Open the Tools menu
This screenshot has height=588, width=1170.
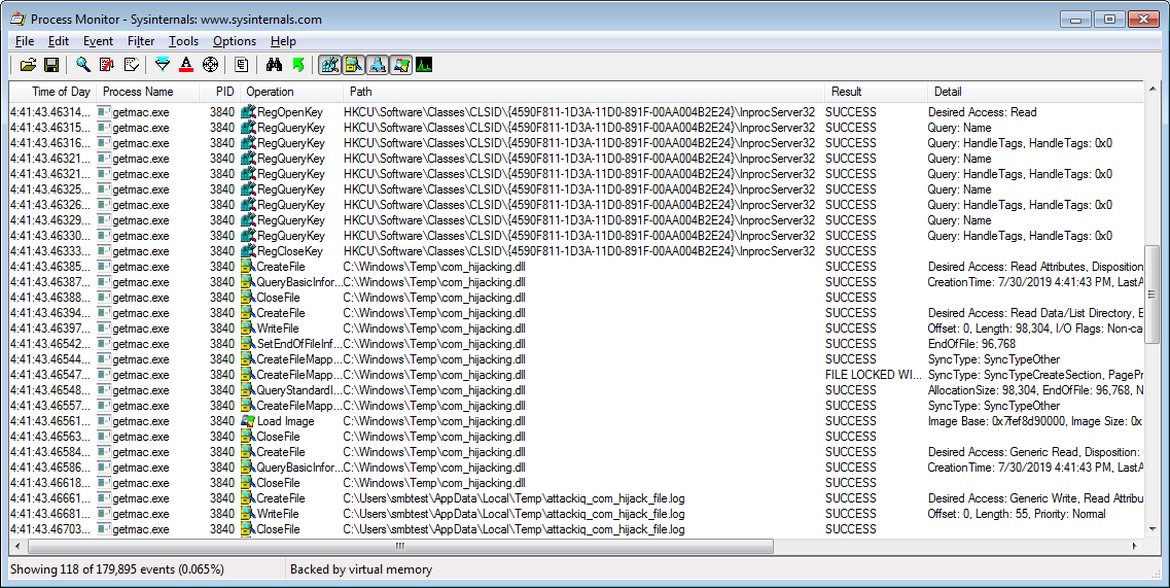[x=183, y=41]
